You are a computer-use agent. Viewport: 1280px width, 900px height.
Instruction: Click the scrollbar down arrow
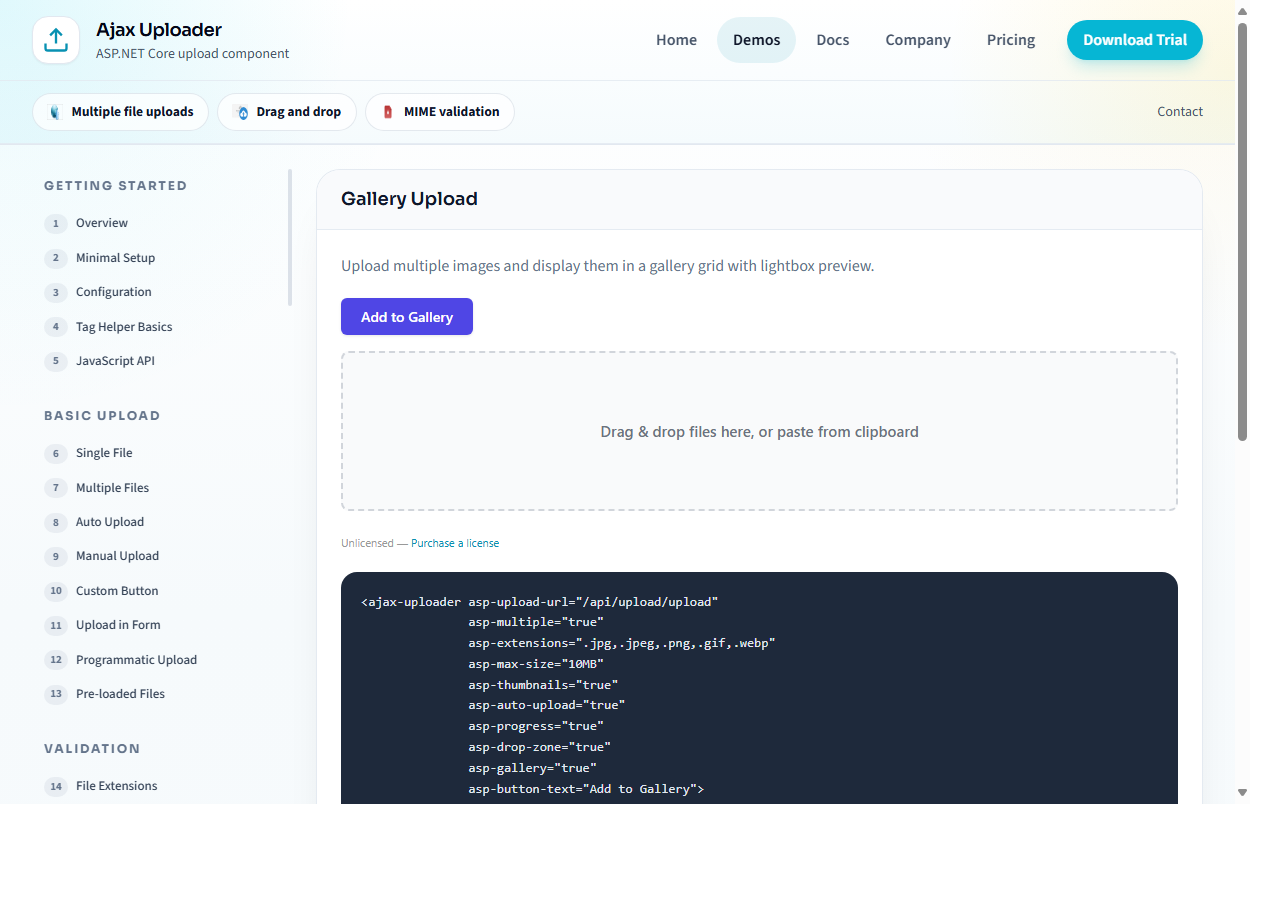click(x=1243, y=792)
